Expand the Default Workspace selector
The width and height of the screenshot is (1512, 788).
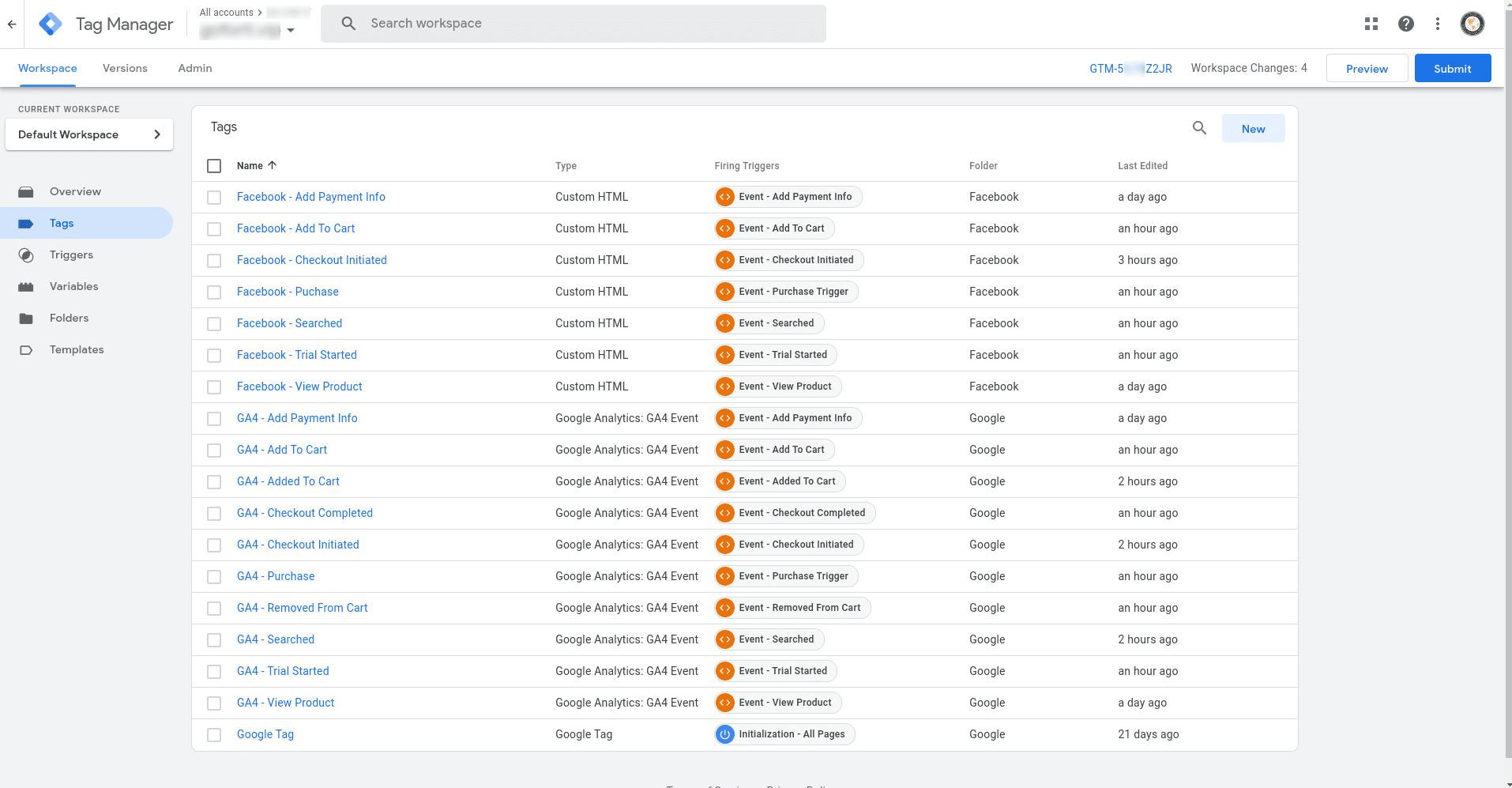coord(89,134)
